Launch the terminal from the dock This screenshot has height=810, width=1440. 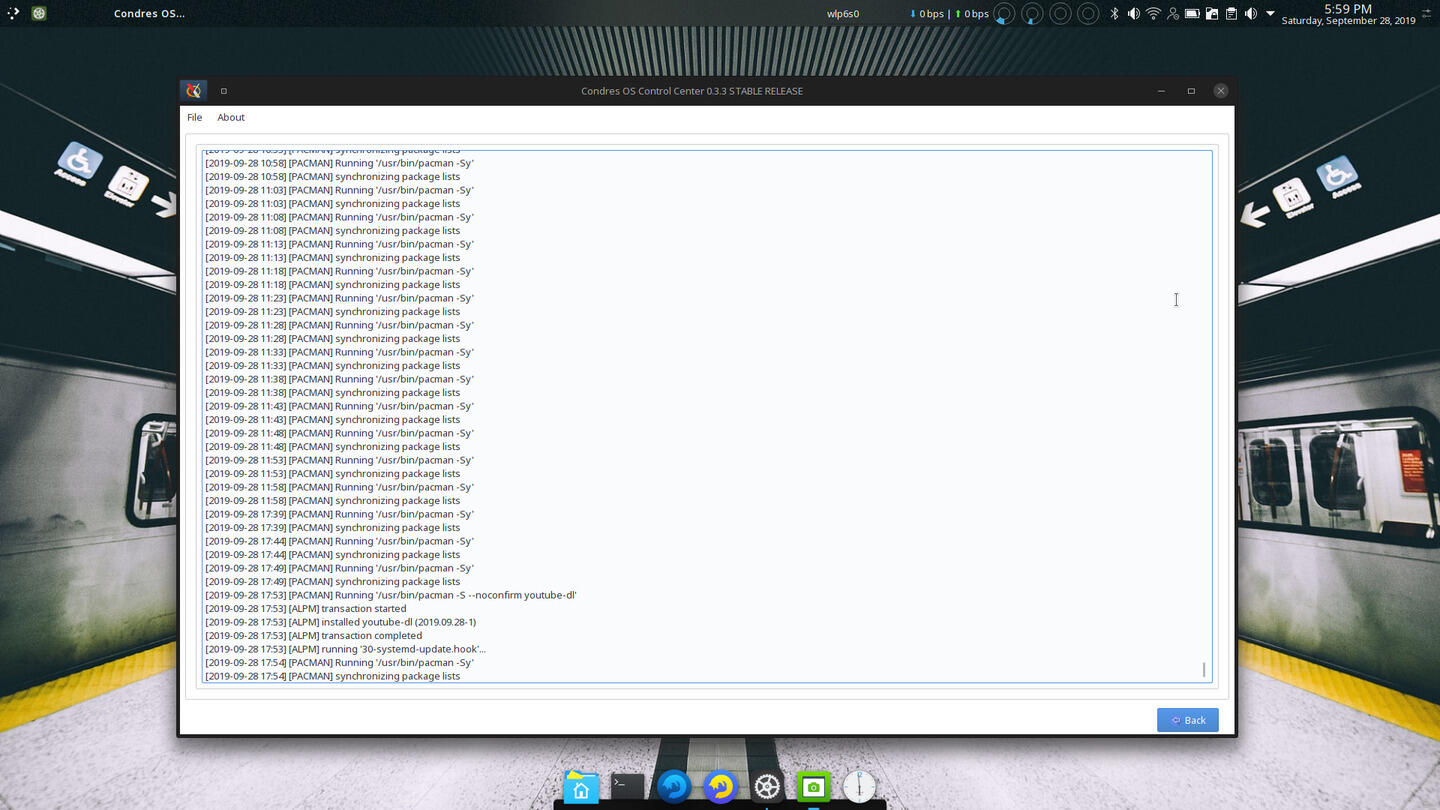tap(628, 787)
